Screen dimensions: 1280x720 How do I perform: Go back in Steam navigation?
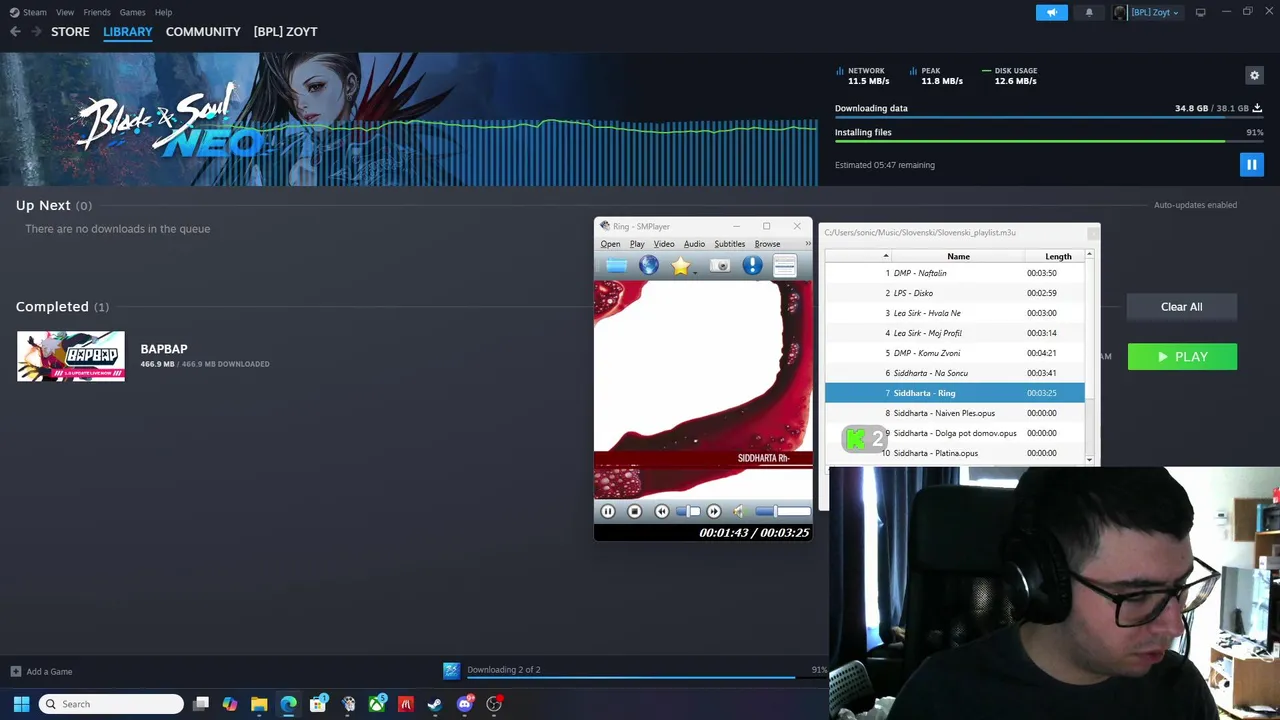15,32
